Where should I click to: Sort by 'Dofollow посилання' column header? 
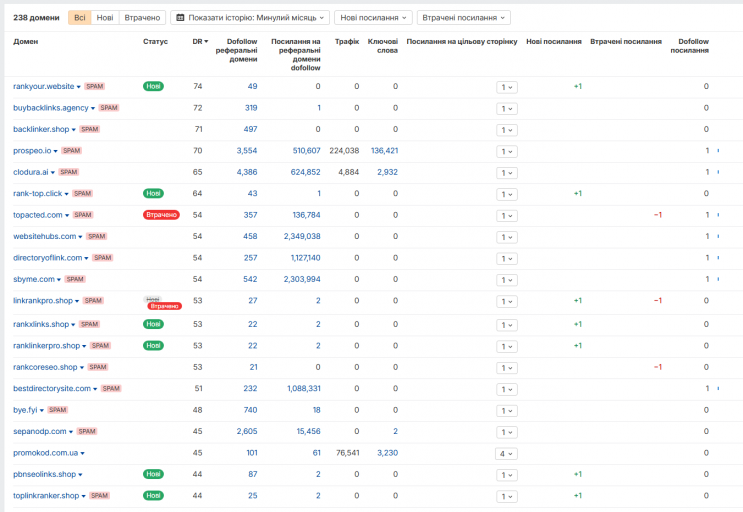pyautogui.click(x=689, y=46)
